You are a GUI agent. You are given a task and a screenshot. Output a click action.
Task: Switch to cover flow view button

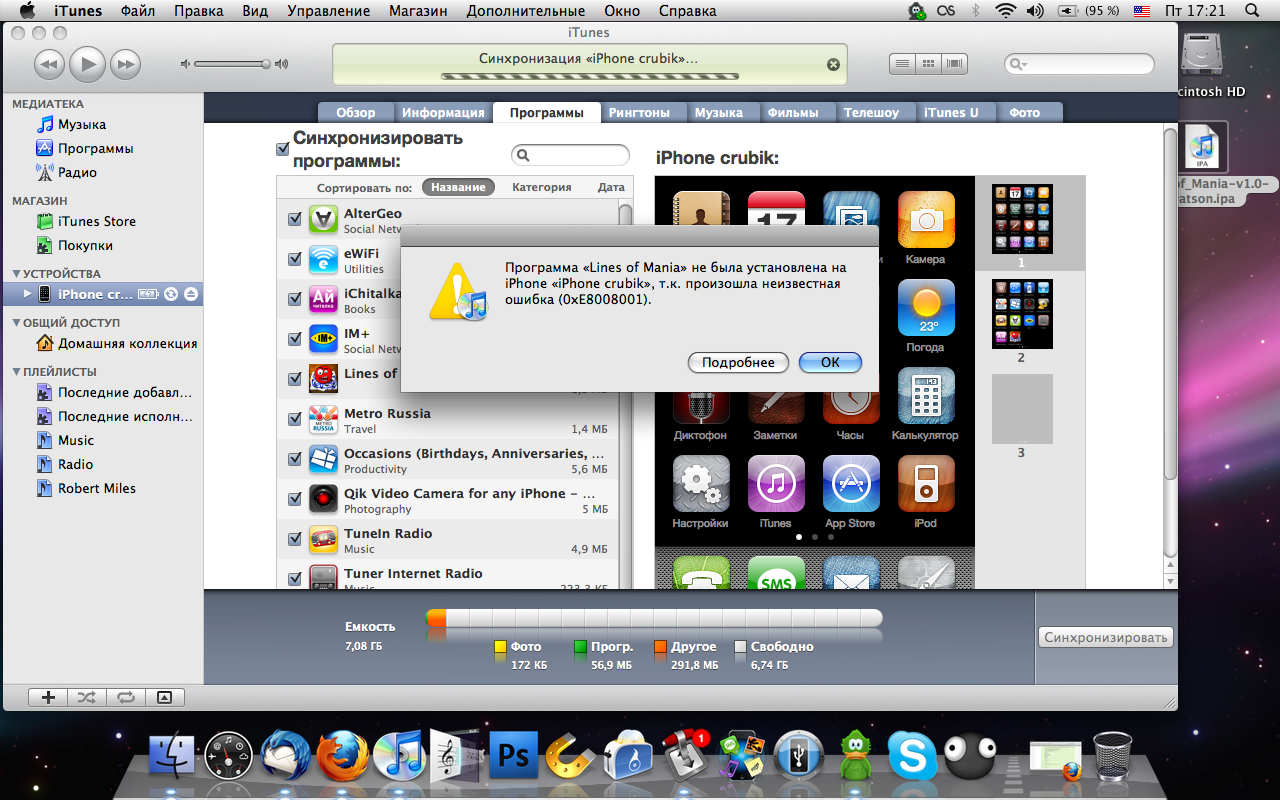[955, 64]
